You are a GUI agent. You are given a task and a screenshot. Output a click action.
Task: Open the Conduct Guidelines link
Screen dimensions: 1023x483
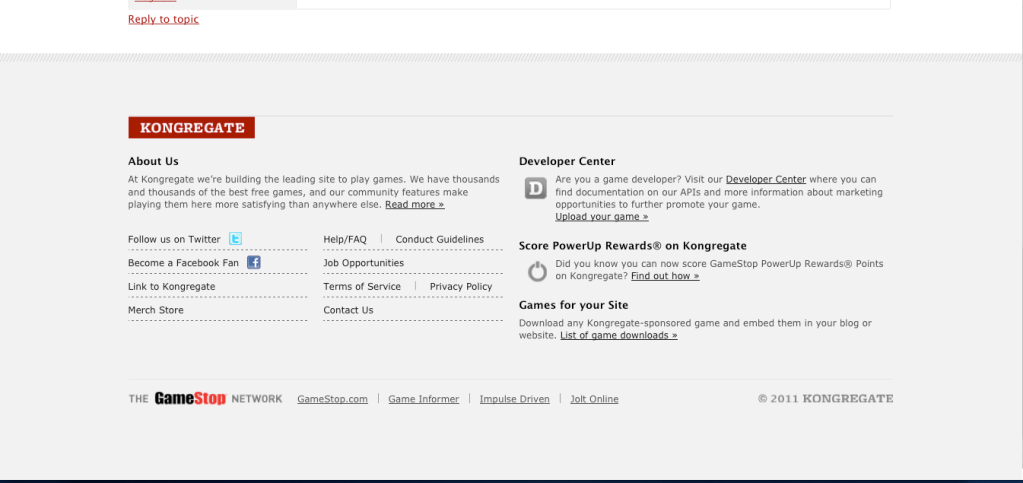(x=440, y=240)
